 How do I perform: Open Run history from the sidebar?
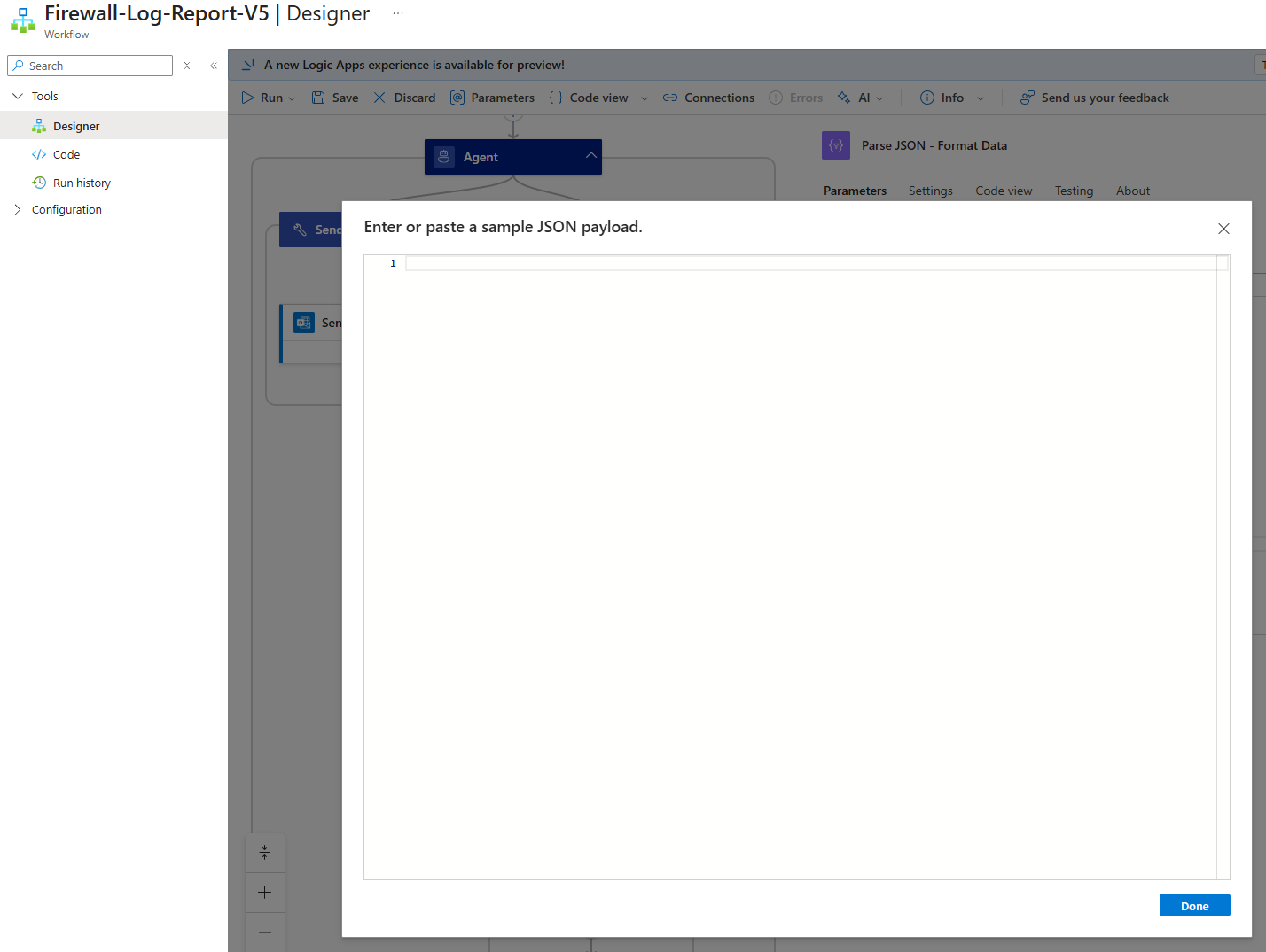pos(82,183)
